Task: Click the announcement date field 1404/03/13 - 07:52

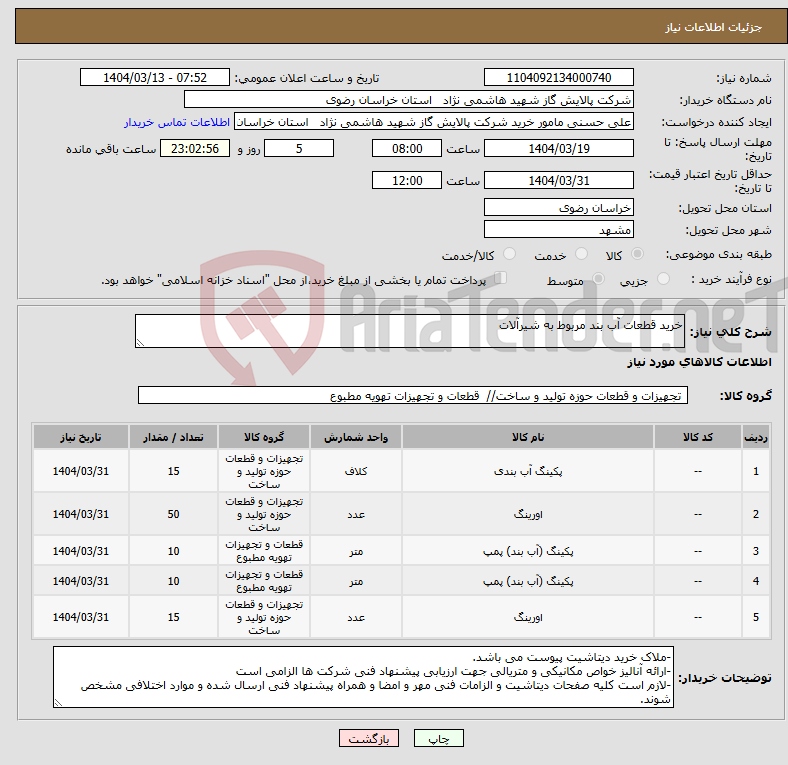Action: coord(155,78)
